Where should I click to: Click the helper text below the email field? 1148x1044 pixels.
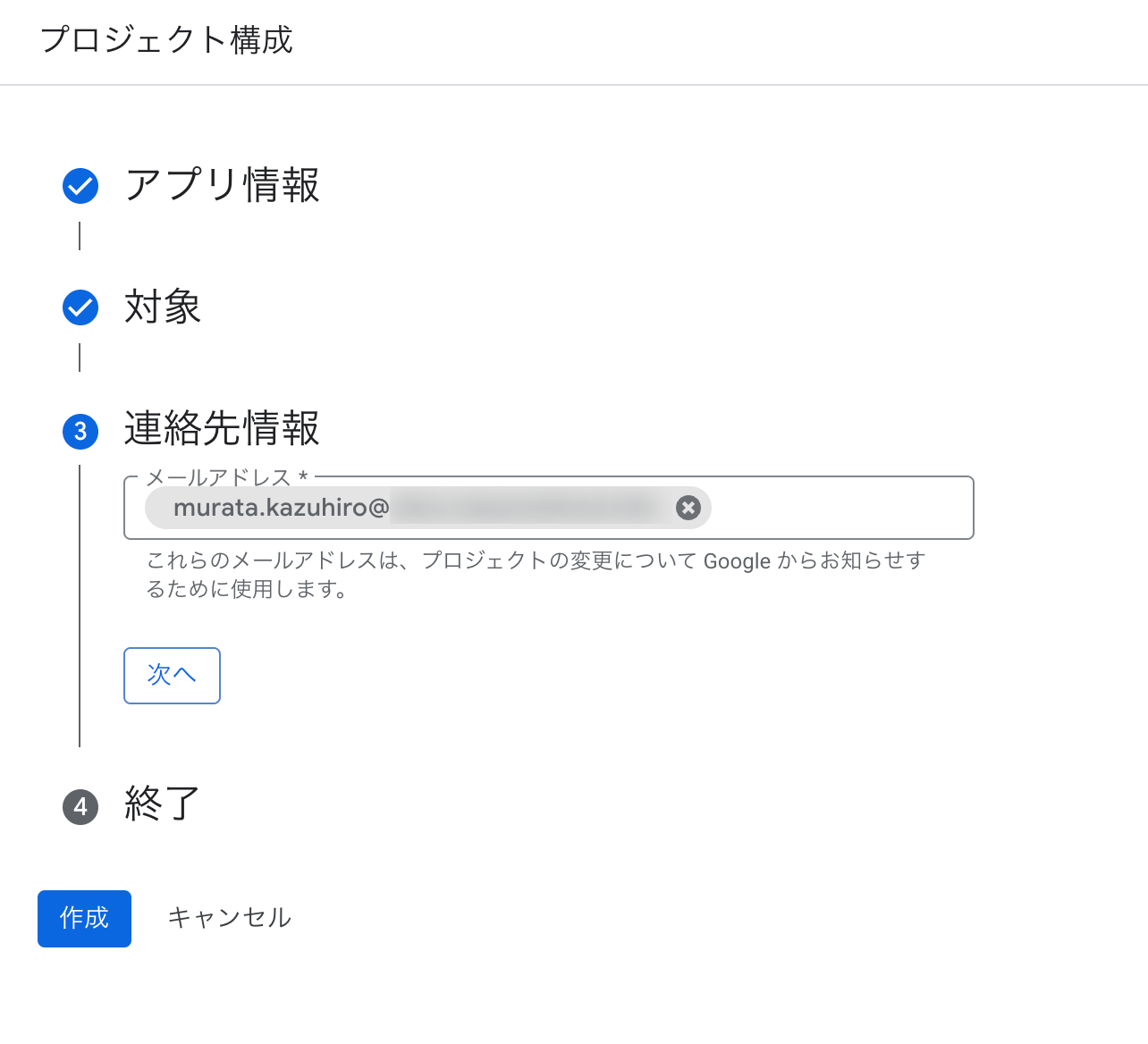click(x=535, y=575)
